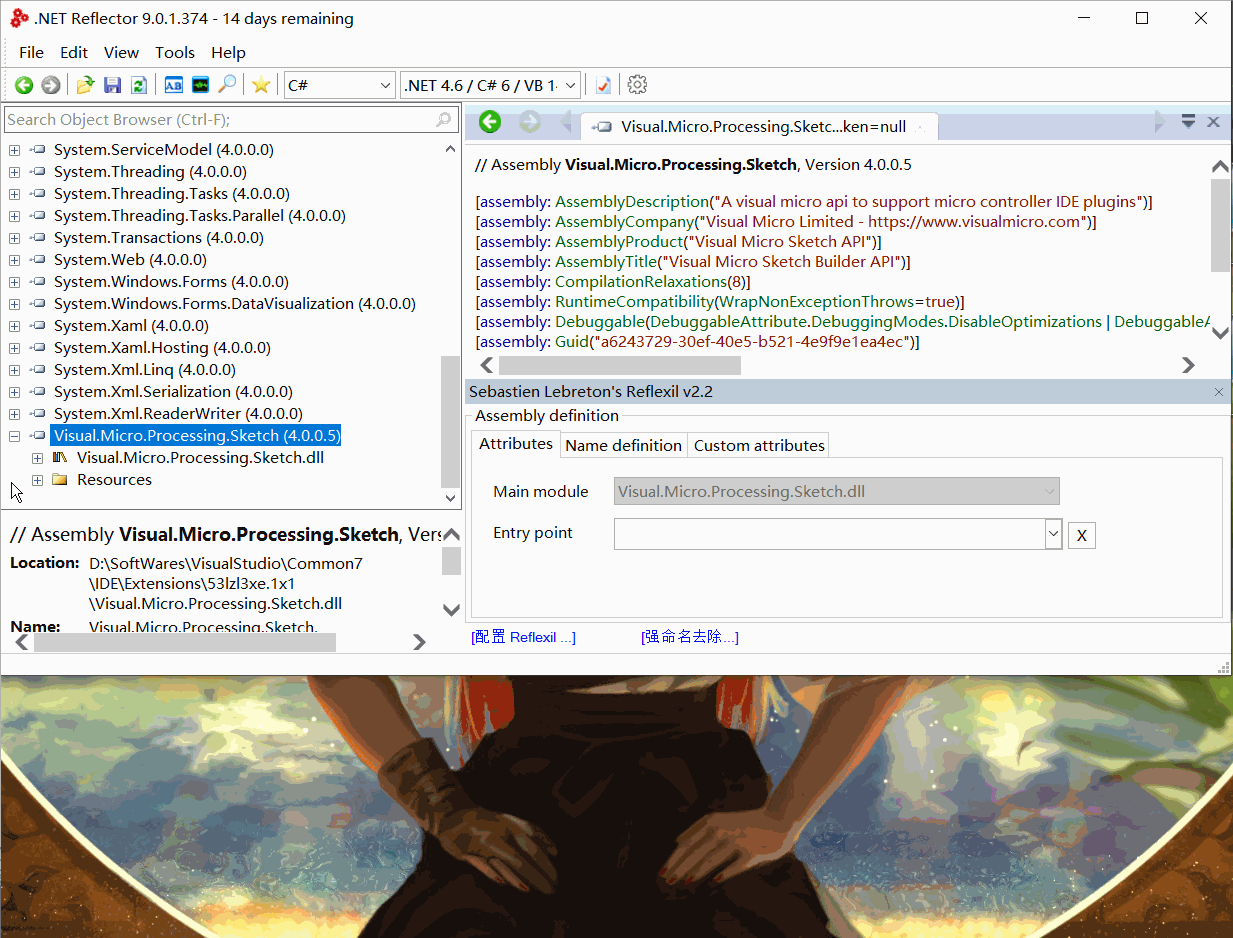This screenshot has width=1233, height=938.
Task: Open the Entry point dropdown
Action: (x=1053, y=535)
